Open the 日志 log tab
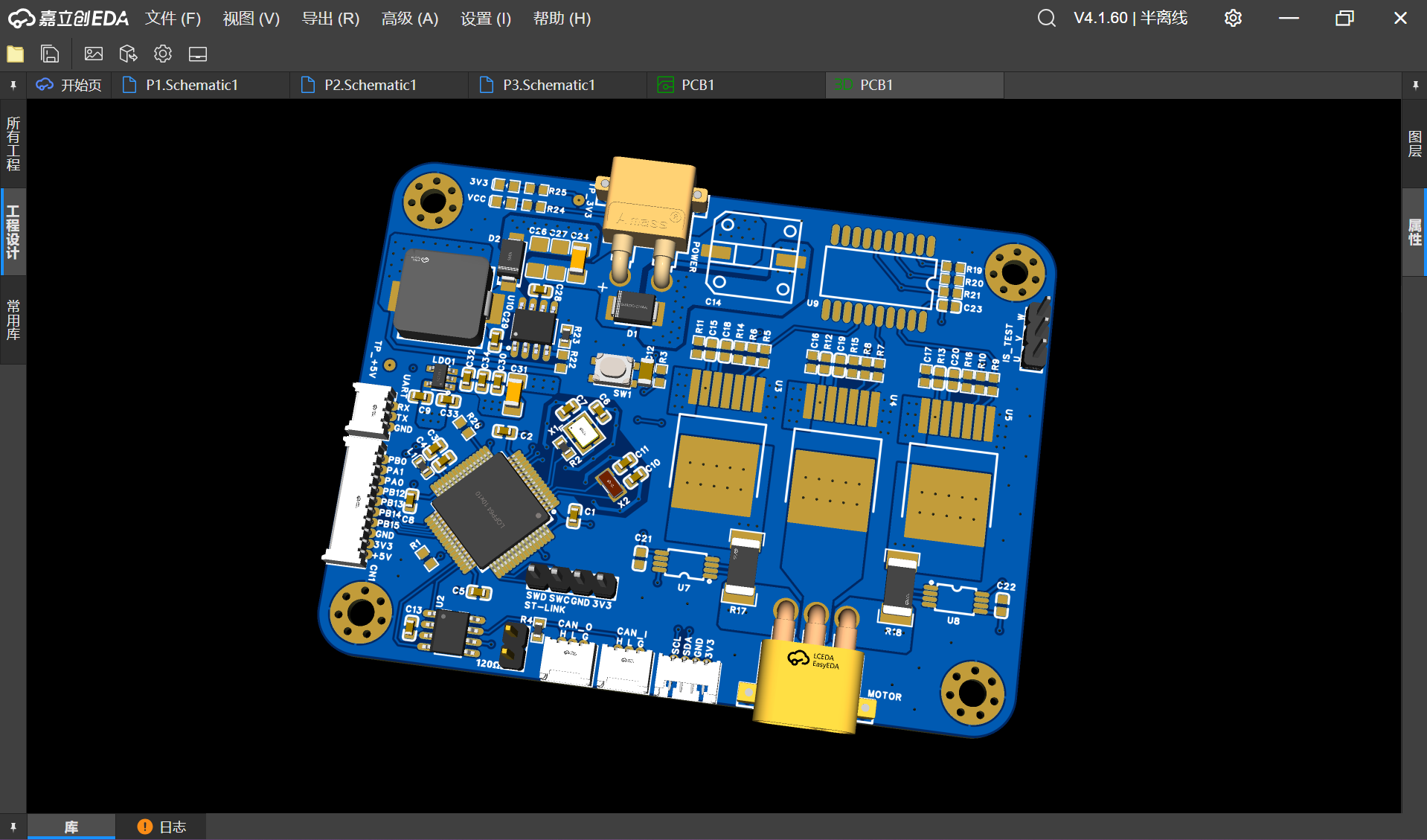1427x840 pixels. [x=161, y=827]
